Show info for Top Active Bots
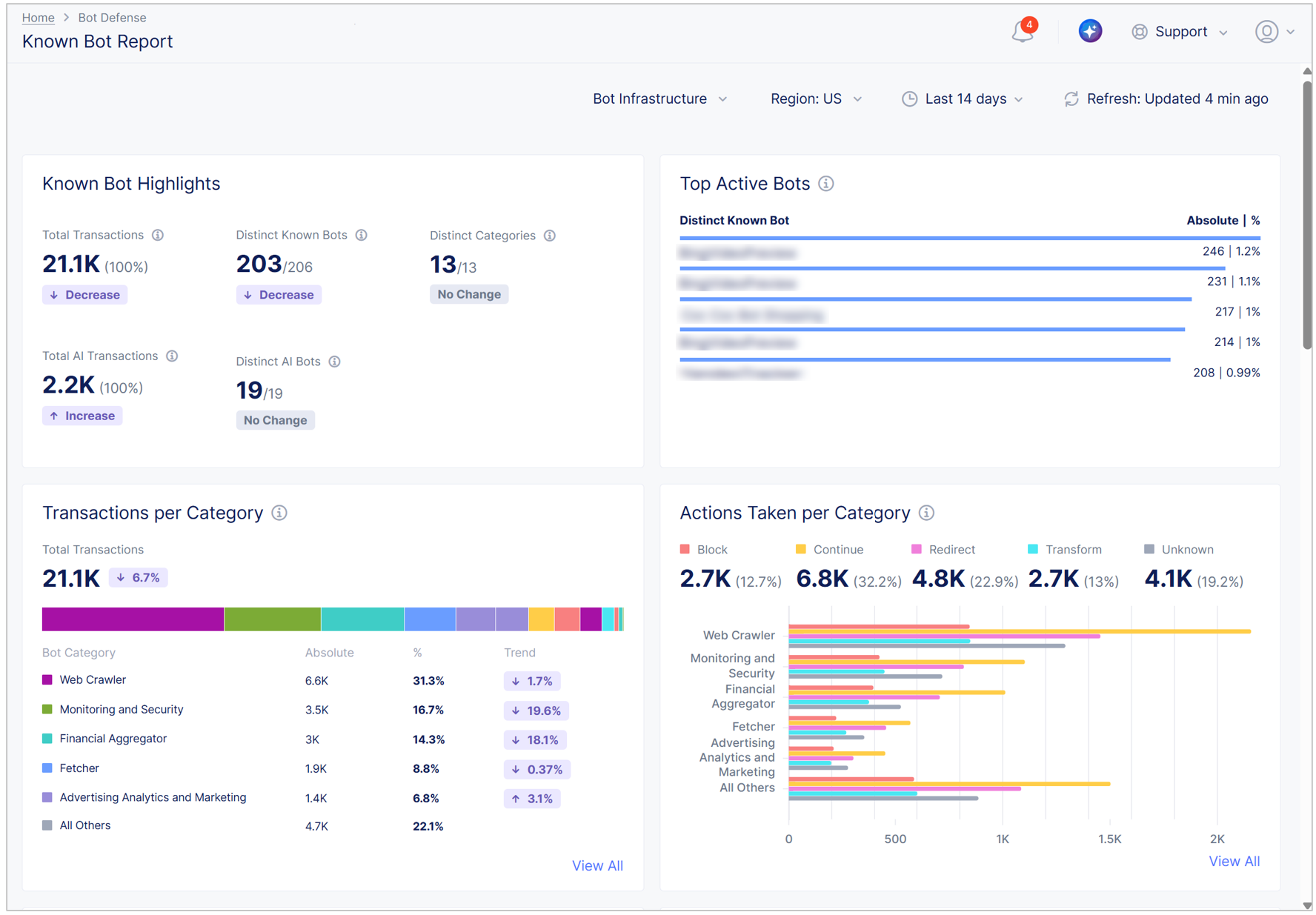This screenshot has width=1316, height=915. (x=826, y=184)
